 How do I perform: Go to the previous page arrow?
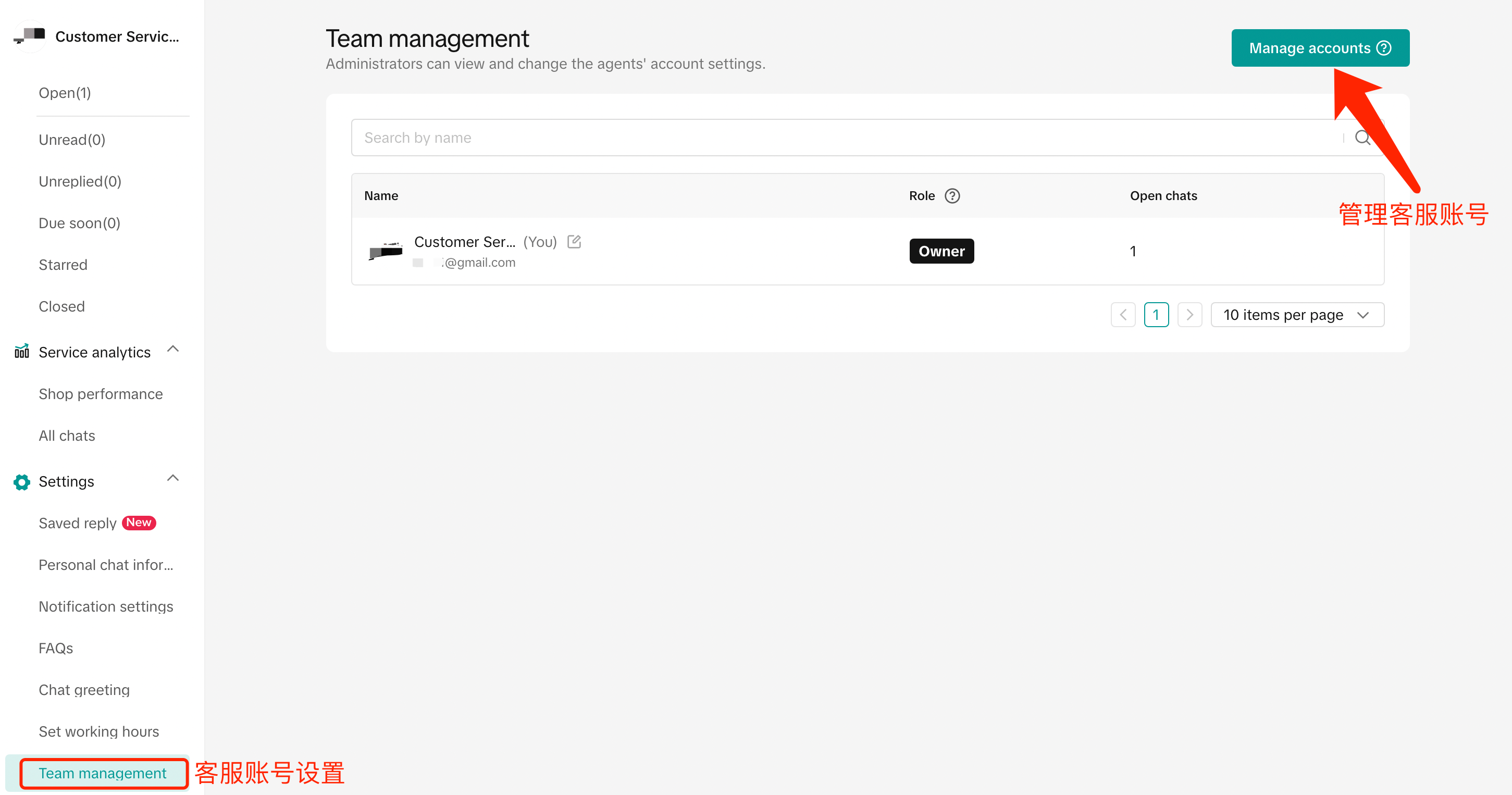1123,315
